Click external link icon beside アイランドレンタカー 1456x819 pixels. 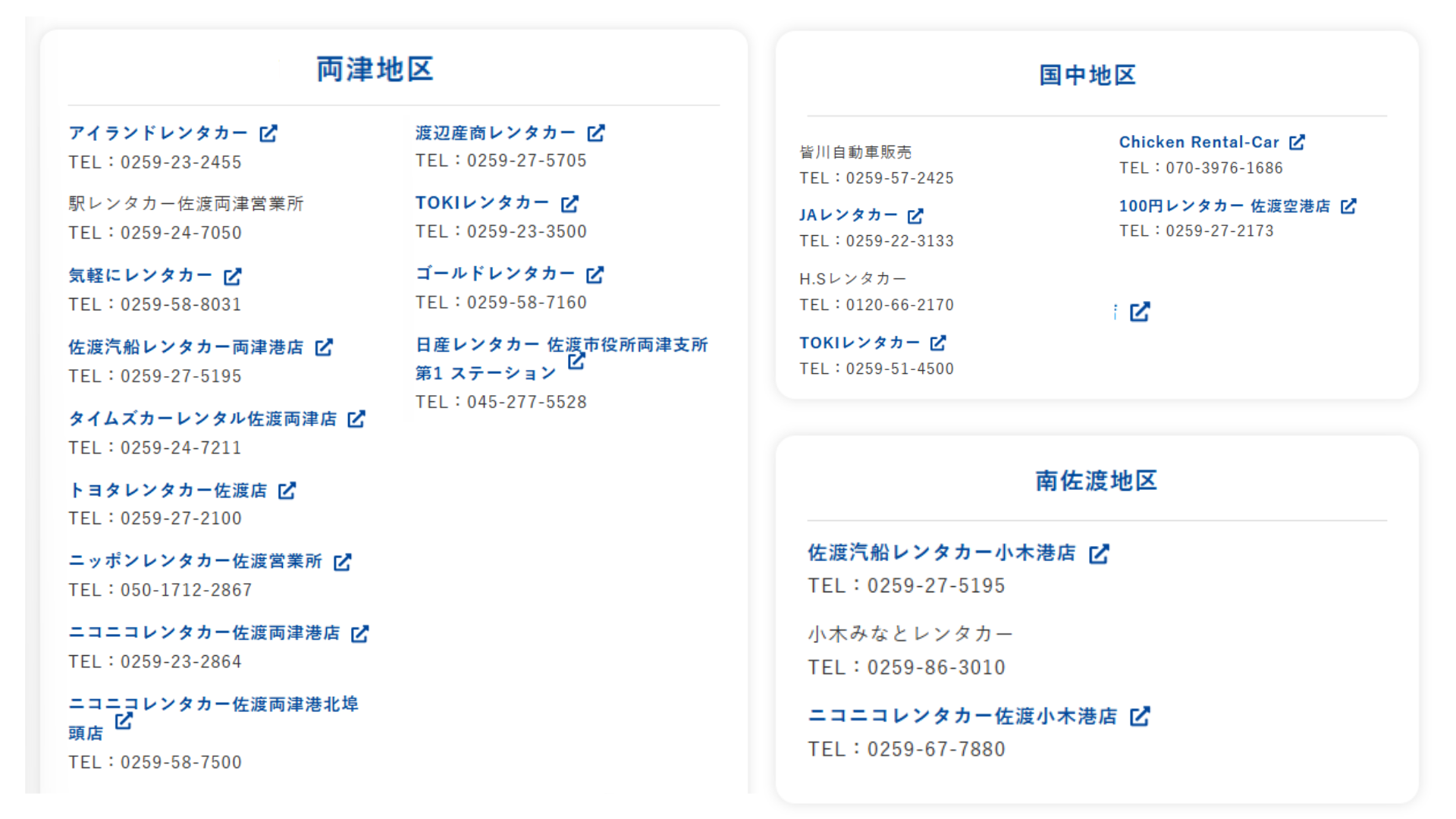[268, 133]
